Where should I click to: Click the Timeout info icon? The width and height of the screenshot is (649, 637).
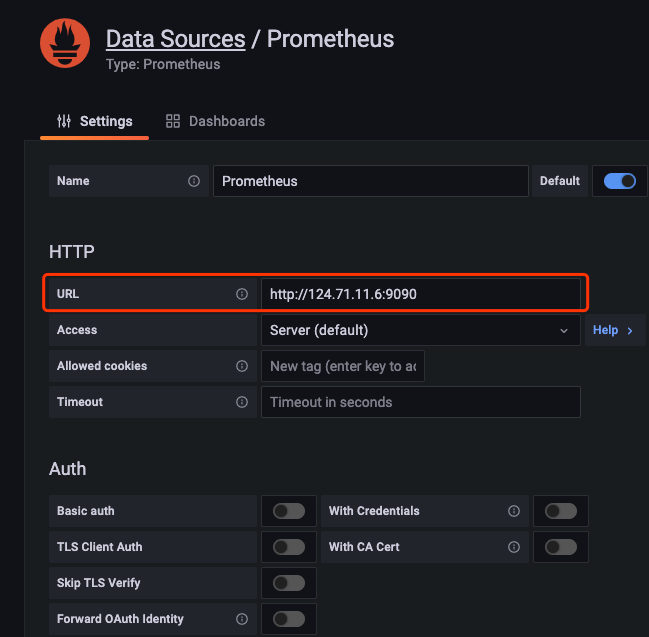[241, 402]
